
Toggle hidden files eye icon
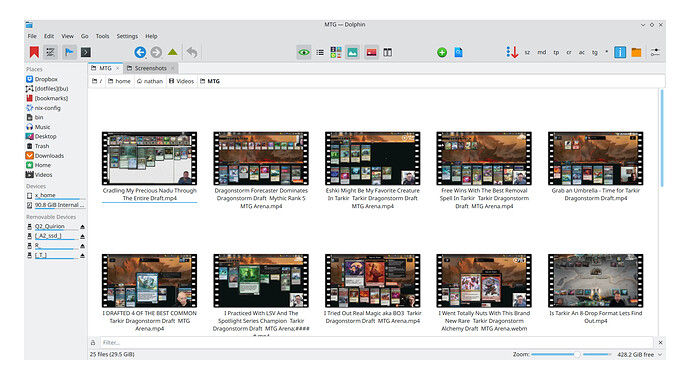coord(304,52)
